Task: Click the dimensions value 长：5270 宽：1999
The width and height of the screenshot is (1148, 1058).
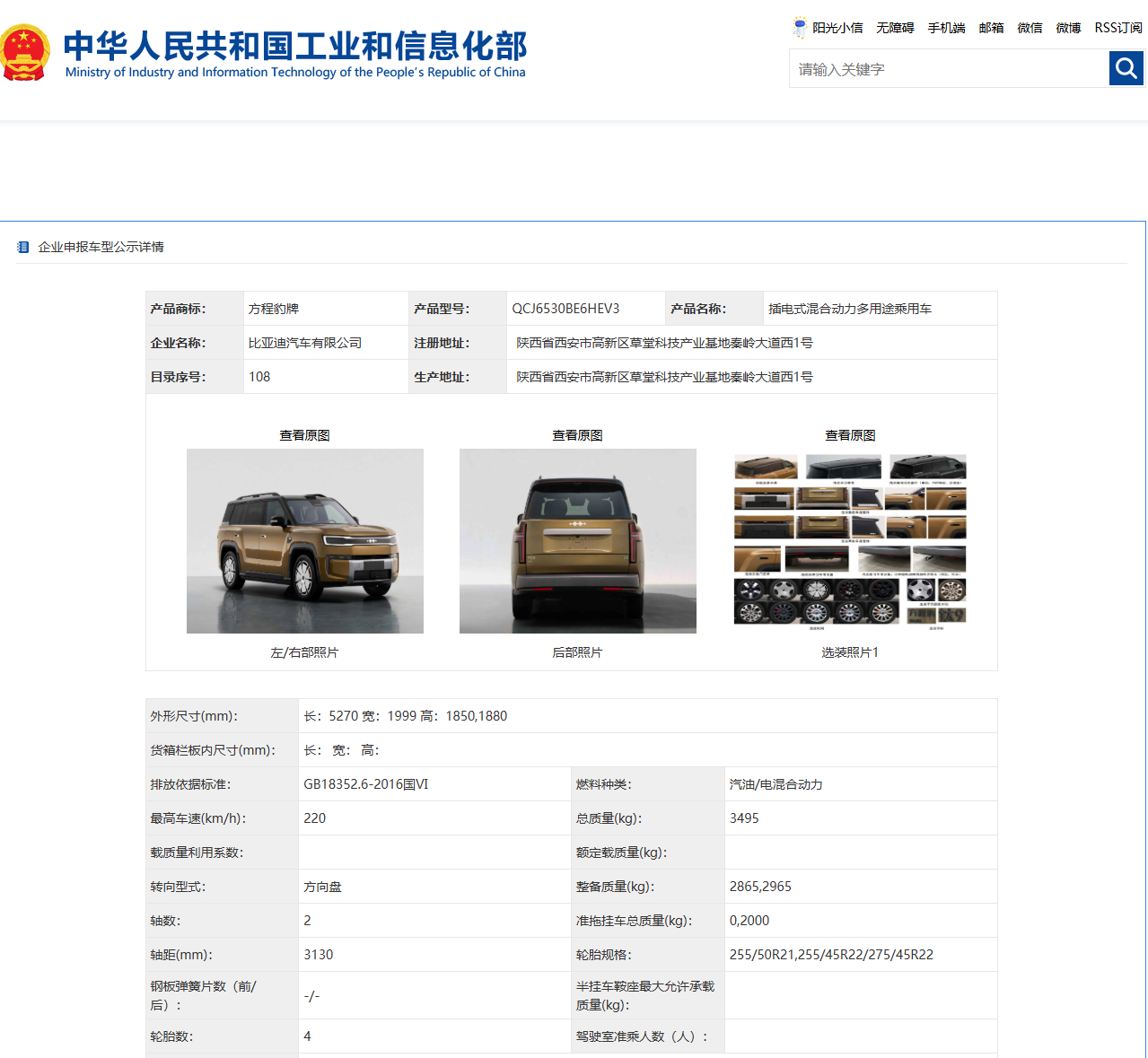Action: [x=360, y=716]
